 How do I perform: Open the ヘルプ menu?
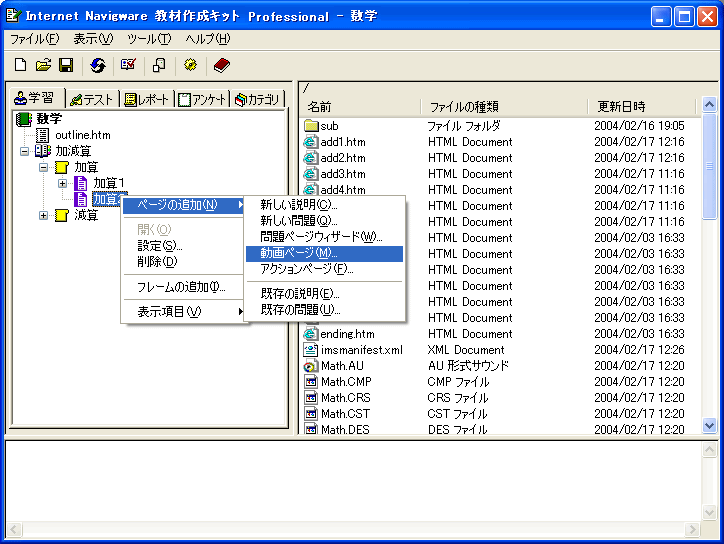pos(207,39)
